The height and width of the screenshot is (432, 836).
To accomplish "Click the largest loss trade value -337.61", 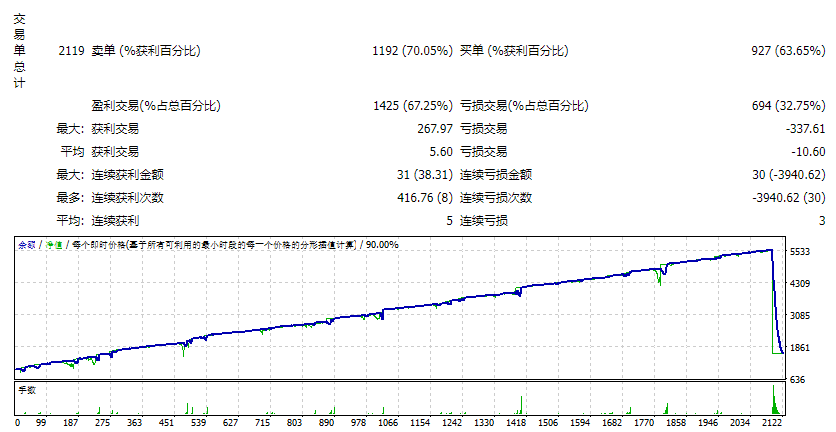I will (807, 129).
